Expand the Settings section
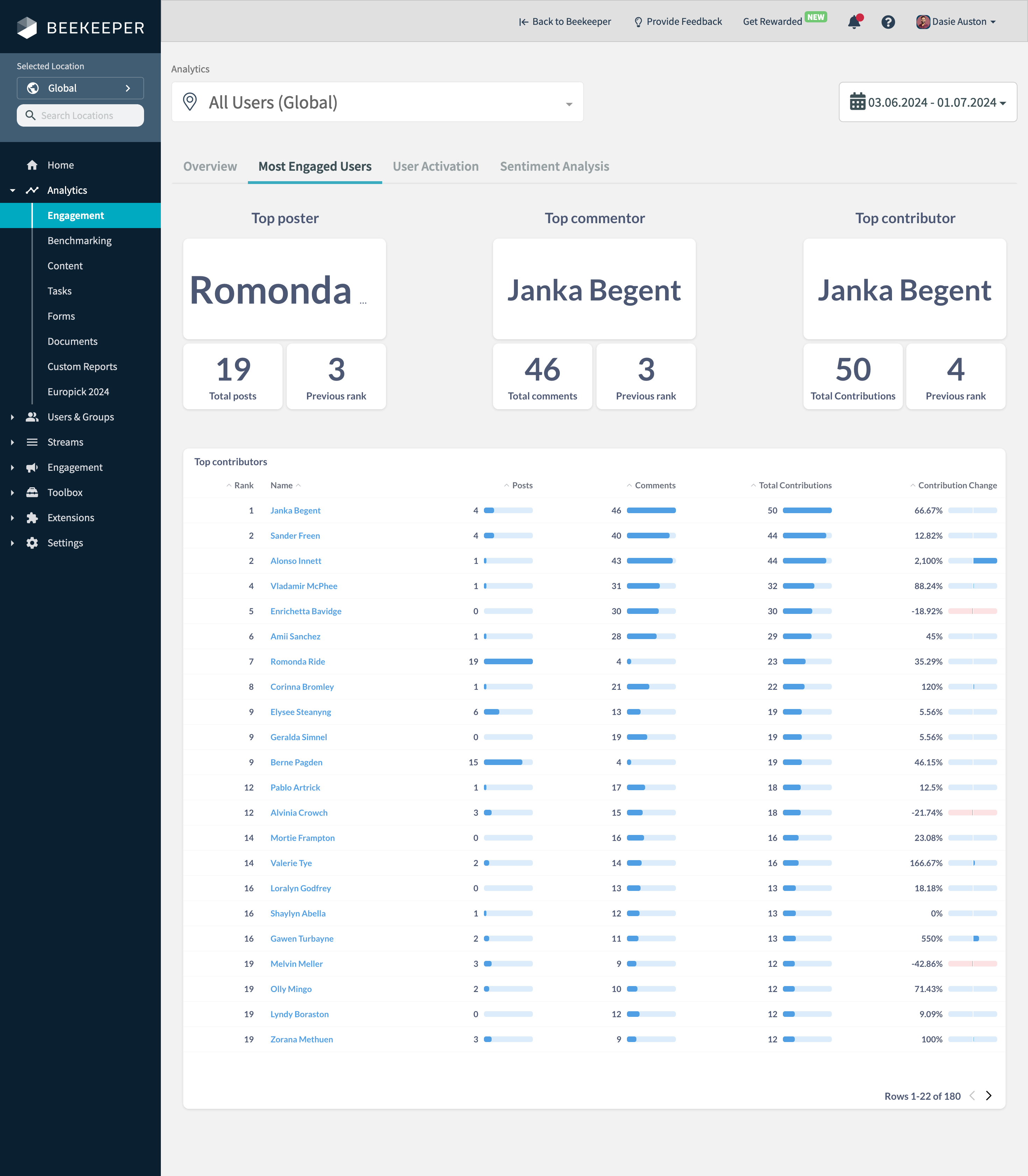This screenshot has width=1028, height=1176. click(13, 543)
